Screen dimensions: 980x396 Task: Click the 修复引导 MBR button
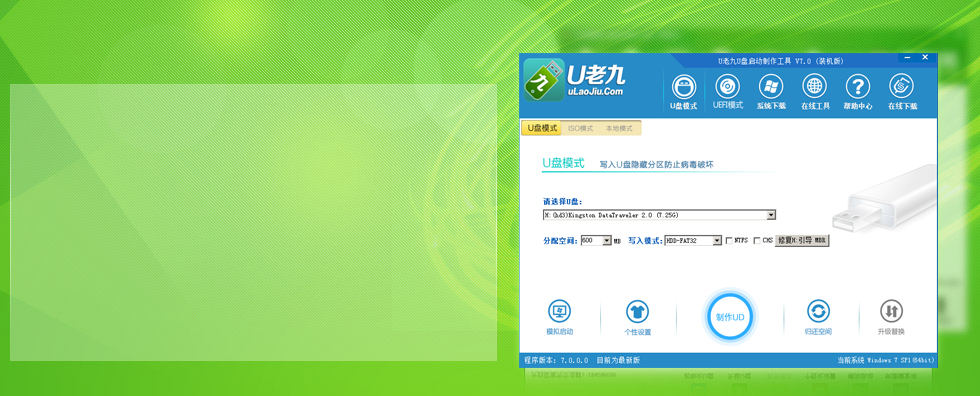(x=802, y=240)
